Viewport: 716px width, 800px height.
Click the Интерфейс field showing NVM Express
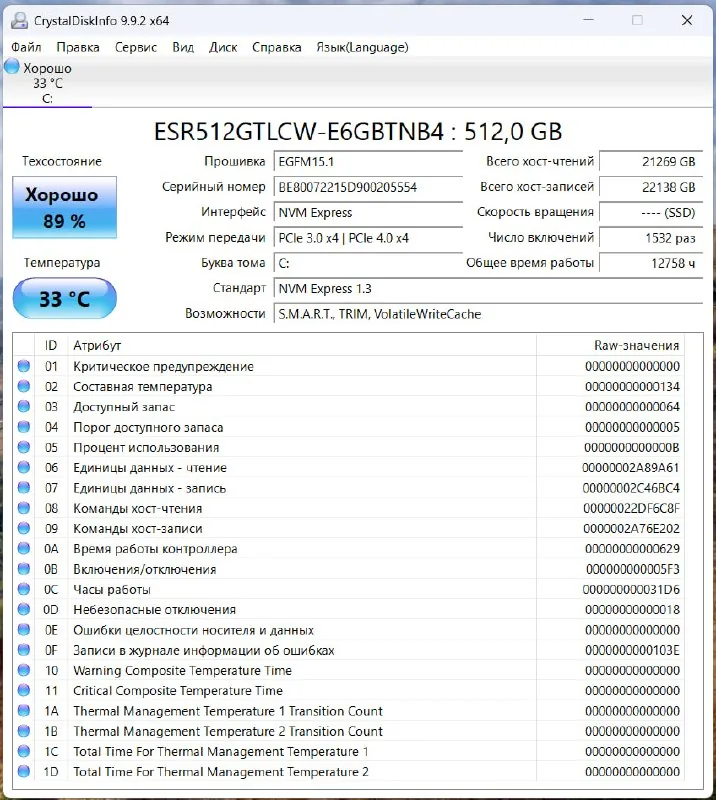[x=368, y=212]
